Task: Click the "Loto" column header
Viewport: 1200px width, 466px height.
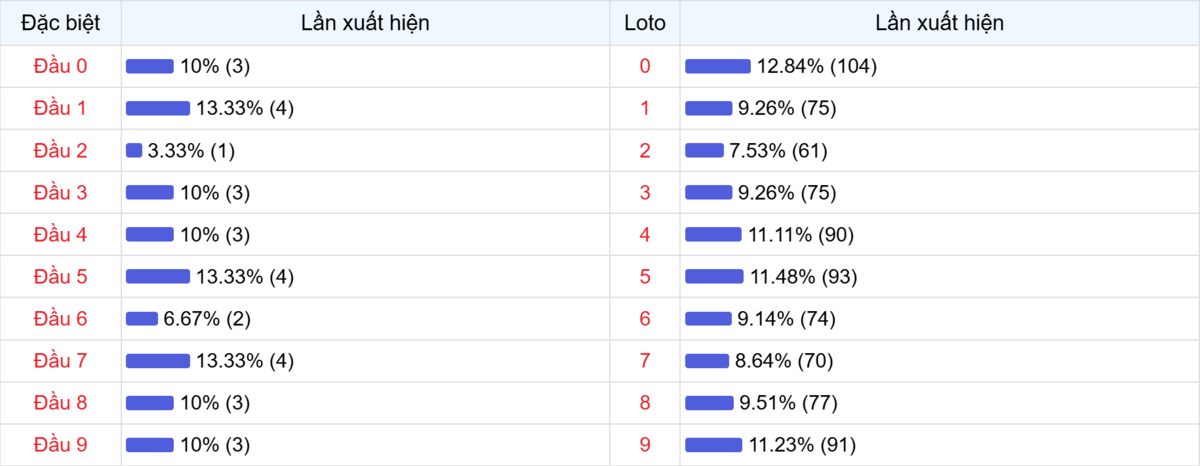Action: coord(645,23)
